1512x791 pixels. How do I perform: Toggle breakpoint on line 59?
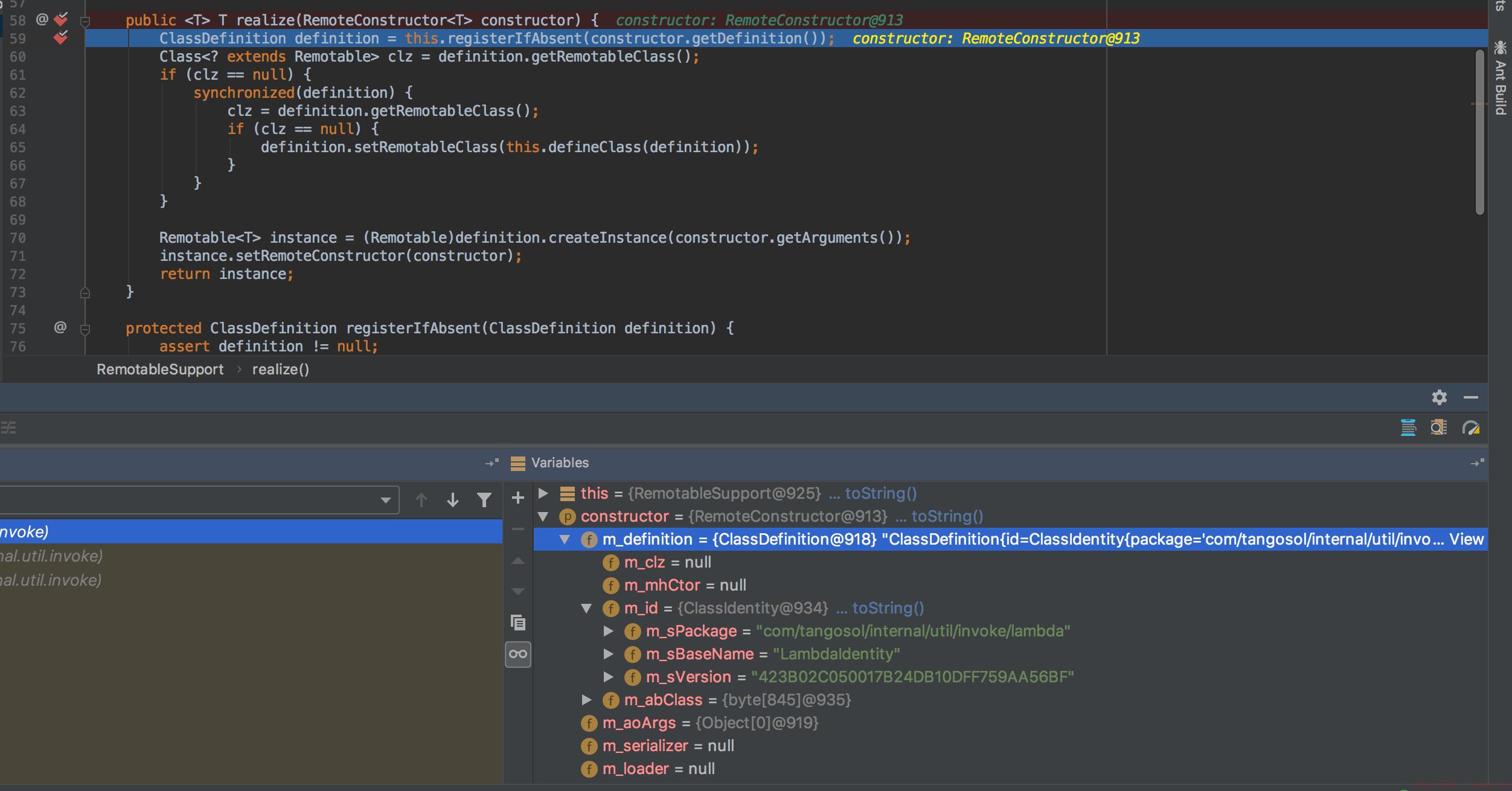[60, 38]
